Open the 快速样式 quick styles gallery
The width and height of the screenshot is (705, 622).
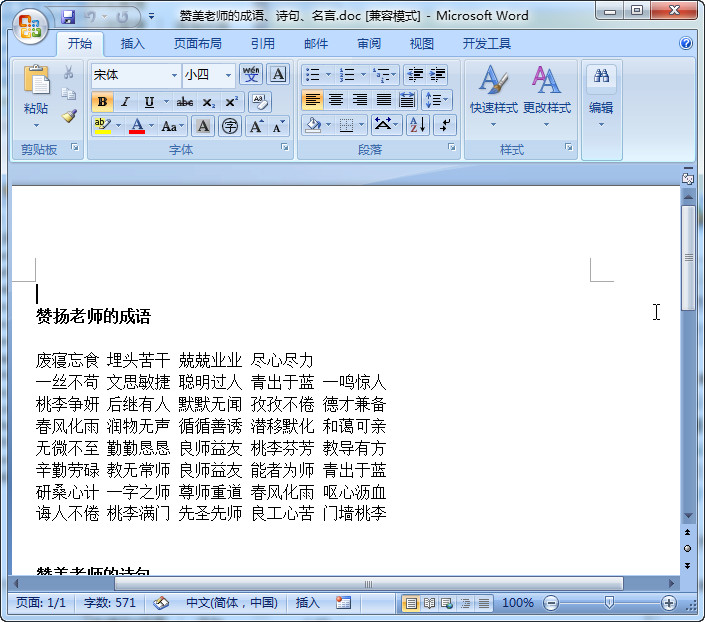(x=494, y=96)
